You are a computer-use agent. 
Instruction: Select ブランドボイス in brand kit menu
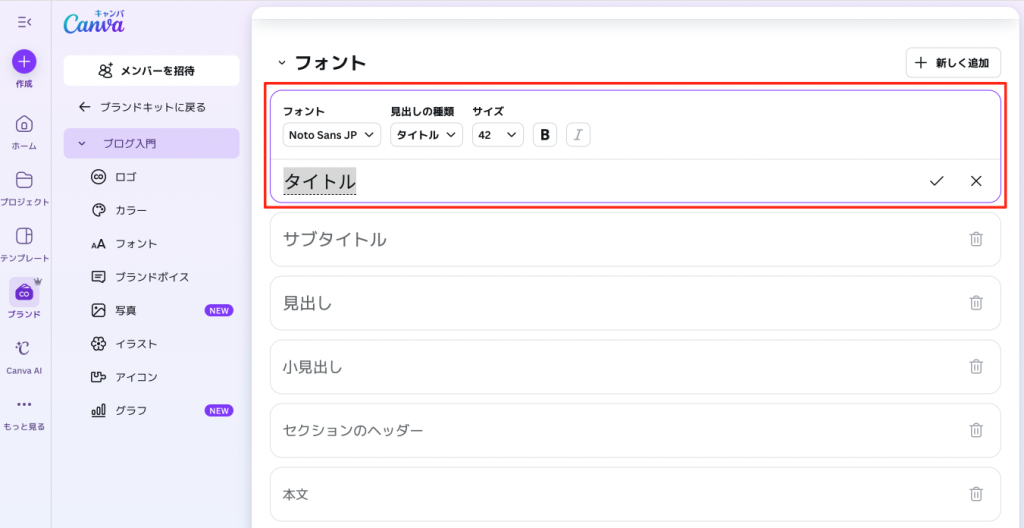[x=152, y=276]
